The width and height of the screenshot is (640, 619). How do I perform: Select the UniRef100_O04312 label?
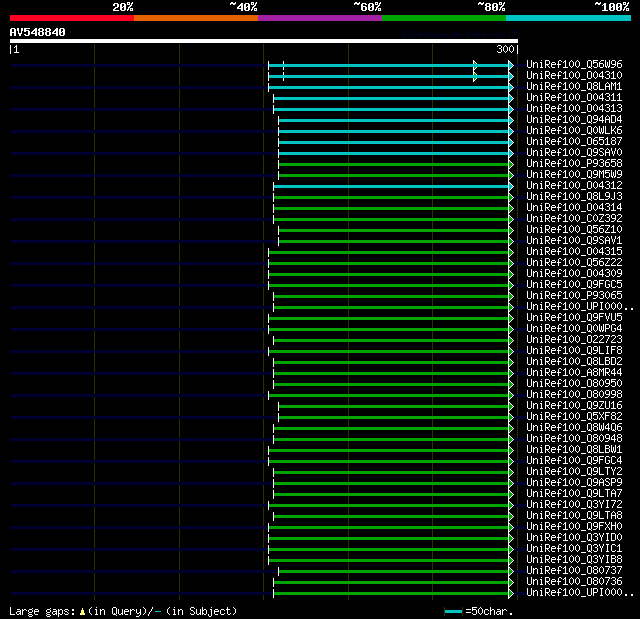pos(574,186)
